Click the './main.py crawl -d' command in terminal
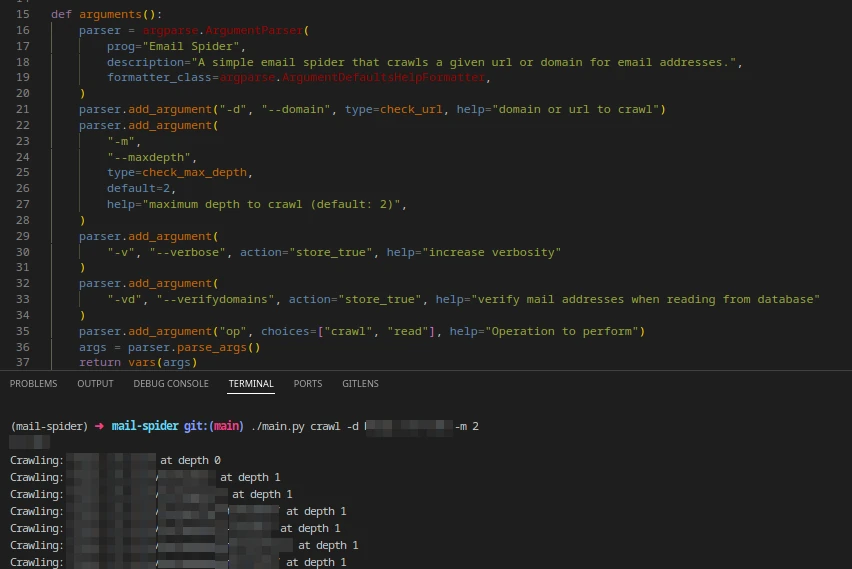852x569 pixels. [305, 427]
